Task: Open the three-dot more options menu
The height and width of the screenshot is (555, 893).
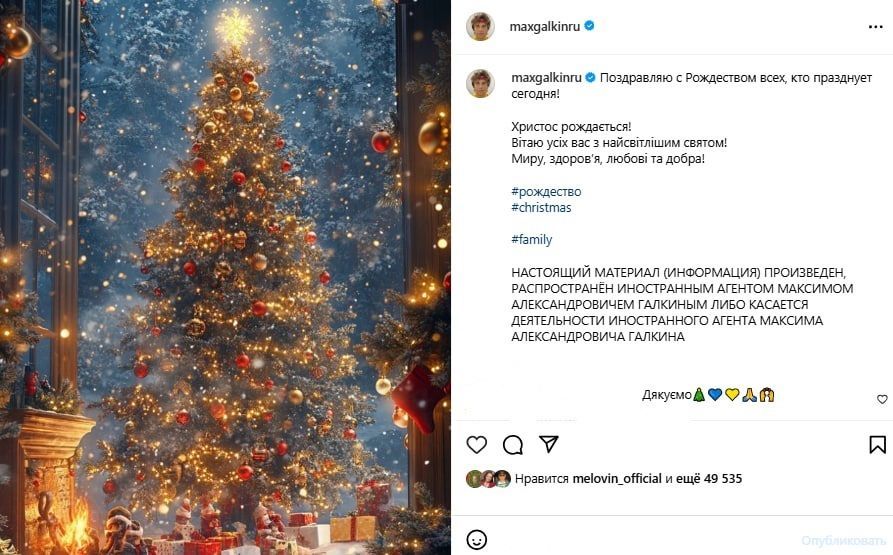Action: click(x=875, y=27)
